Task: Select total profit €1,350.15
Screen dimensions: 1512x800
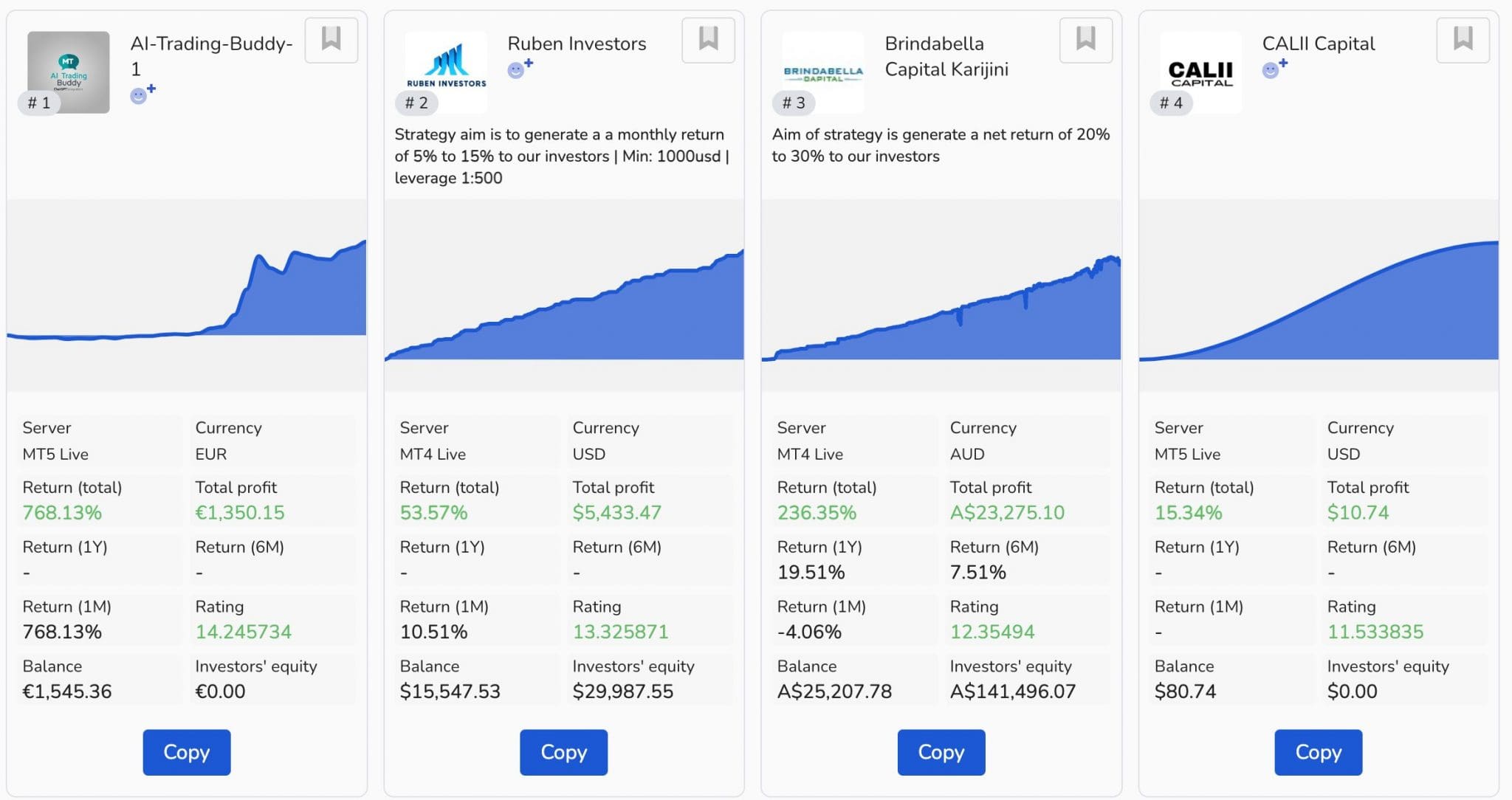Action: (239, 512)
